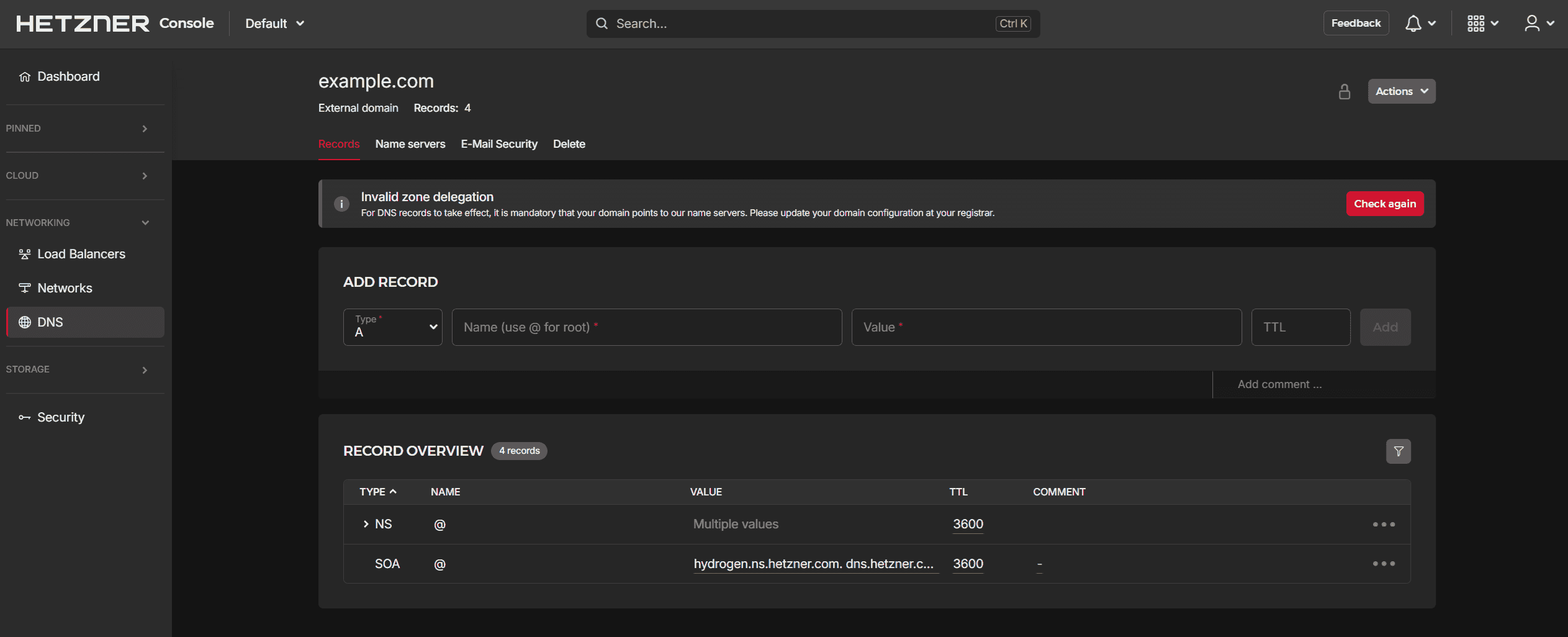This screenshot has height=637, width=1568.
Task: Go to Dashboard in the sidebar
Action: (x=68, y=76)
